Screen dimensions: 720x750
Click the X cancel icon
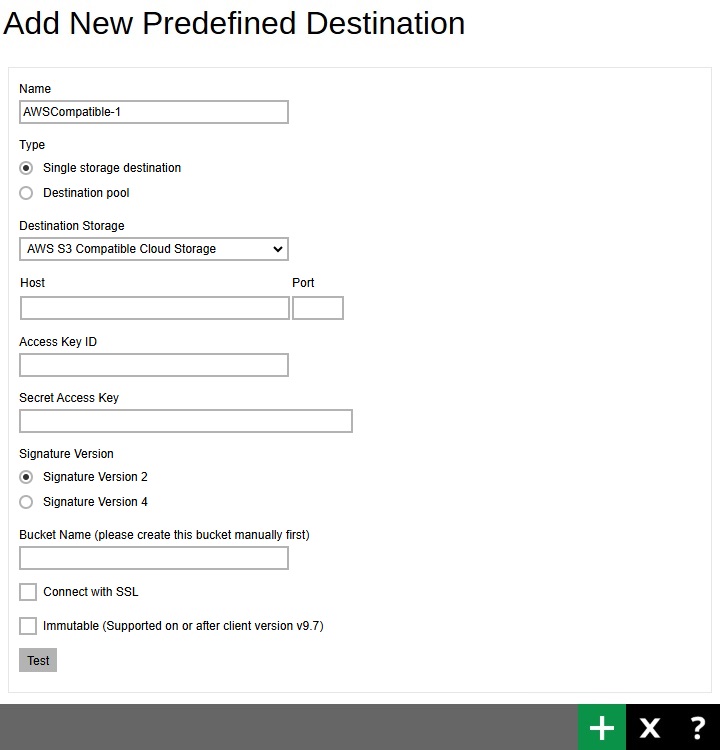(x=649, y=727)
